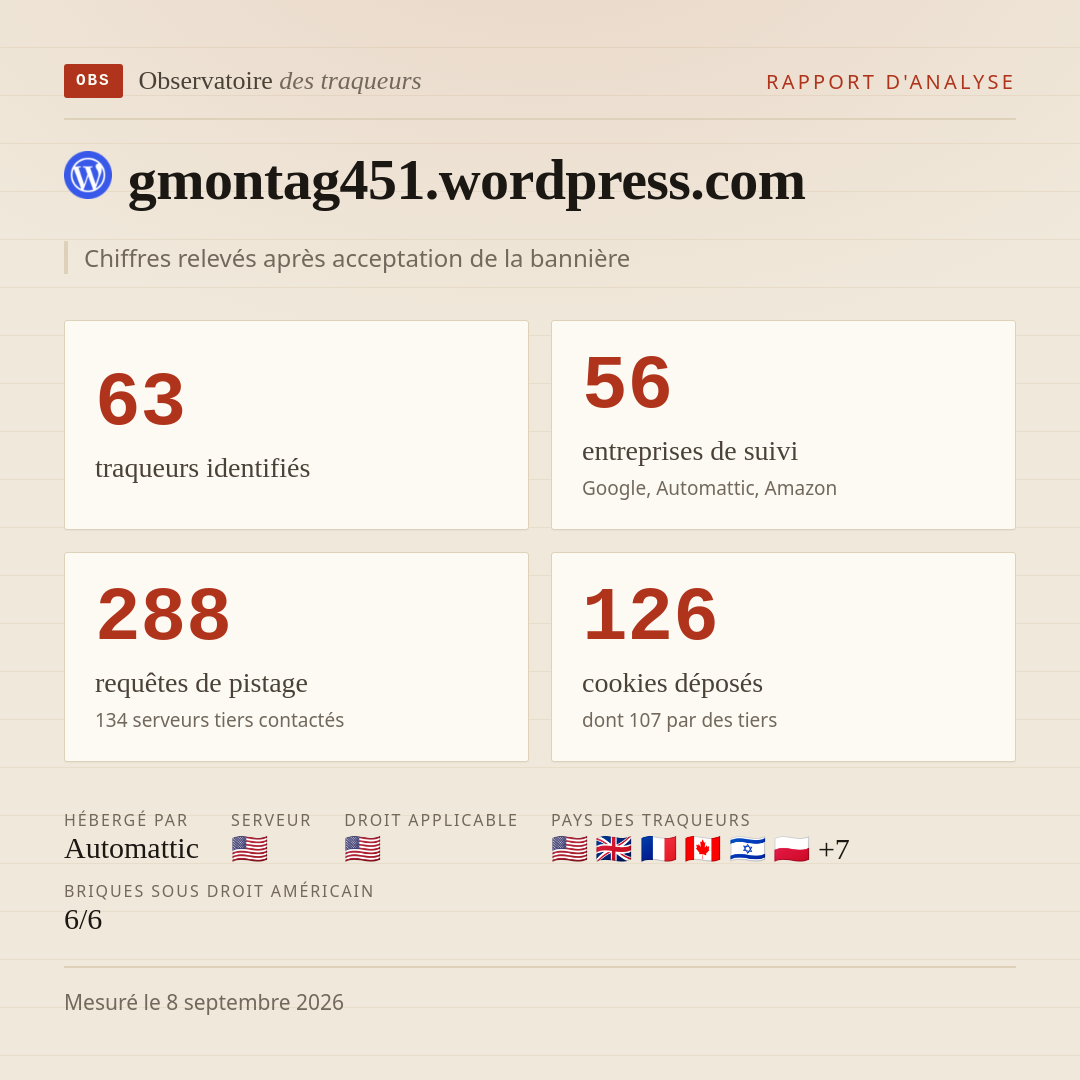
Task: Click BRIQUES SOUS DROIT AMÉRICAIN label
Action: 219,891
